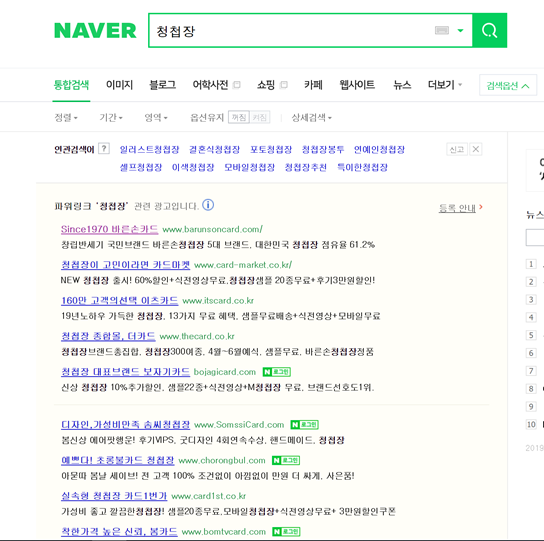Click the new-window icon next to 어학사전

click(237, 85)
